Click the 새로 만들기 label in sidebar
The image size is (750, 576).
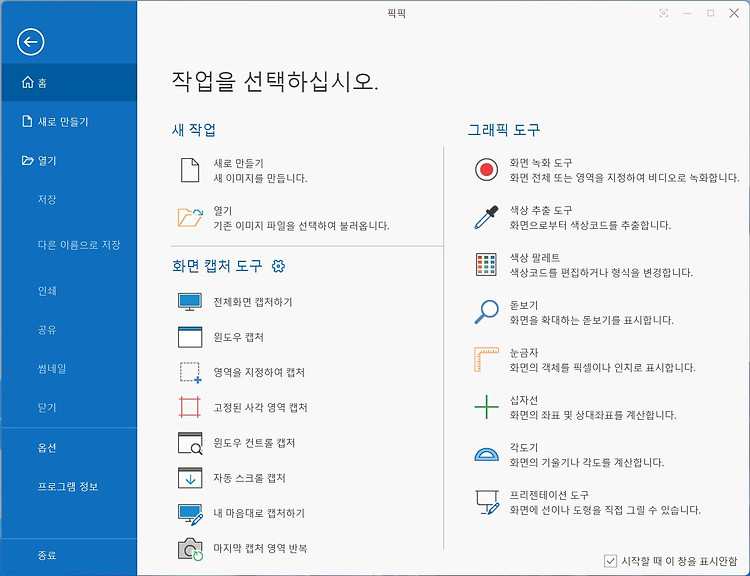pos(63,122)
